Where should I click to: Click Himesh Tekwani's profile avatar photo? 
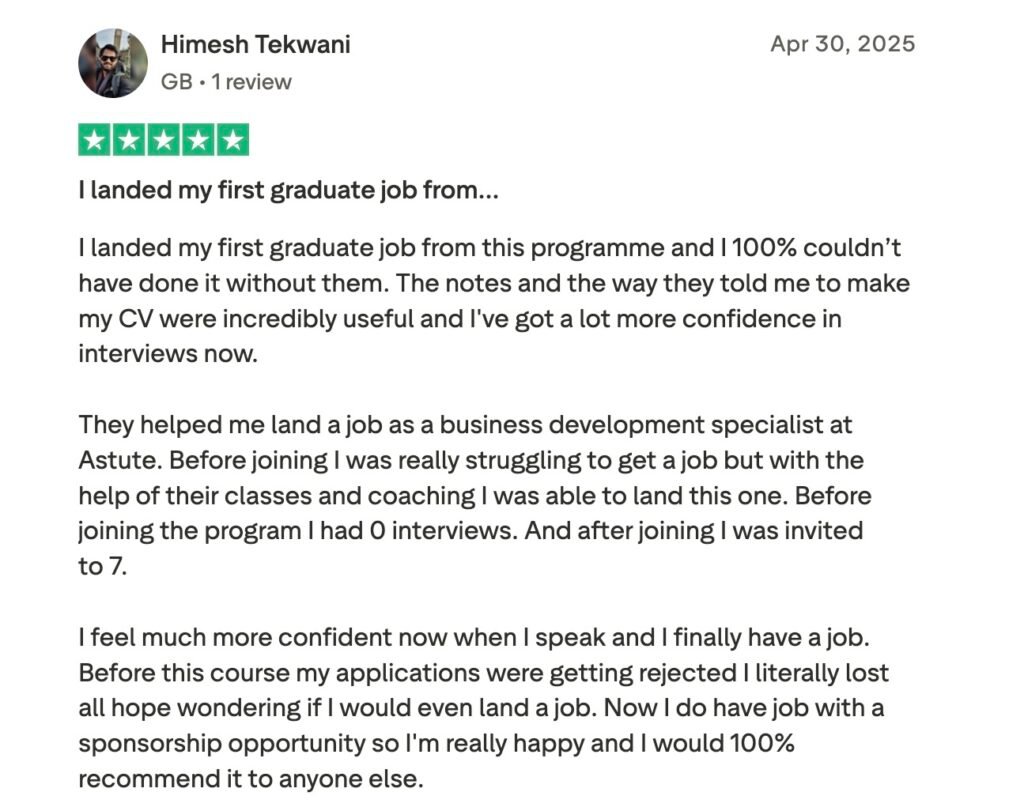[x=113, y=63]
